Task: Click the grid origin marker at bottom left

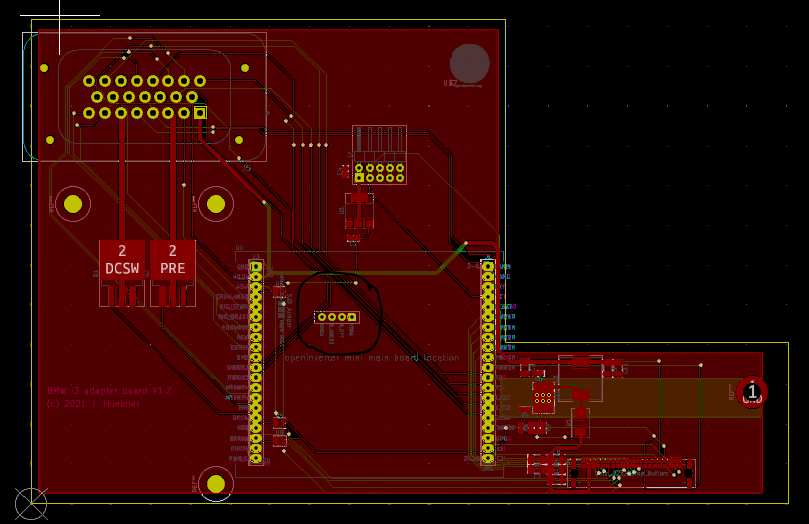Action: [x=30, y=503]
